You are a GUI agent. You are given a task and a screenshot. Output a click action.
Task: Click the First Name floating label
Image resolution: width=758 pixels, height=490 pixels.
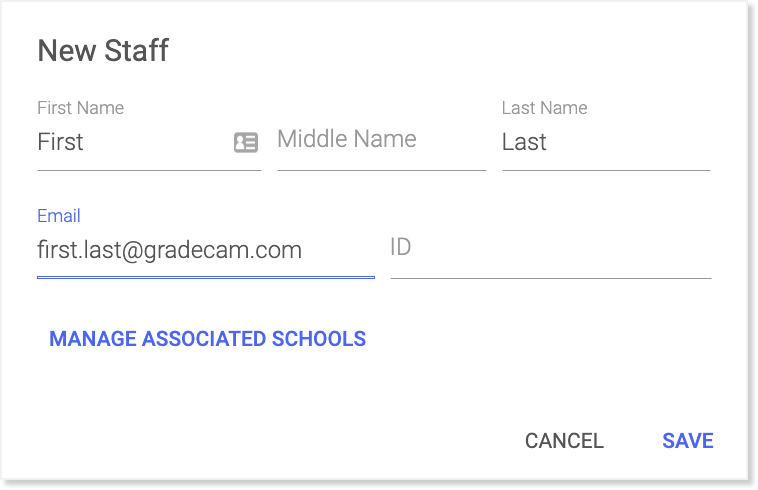(x=80, y=108)
